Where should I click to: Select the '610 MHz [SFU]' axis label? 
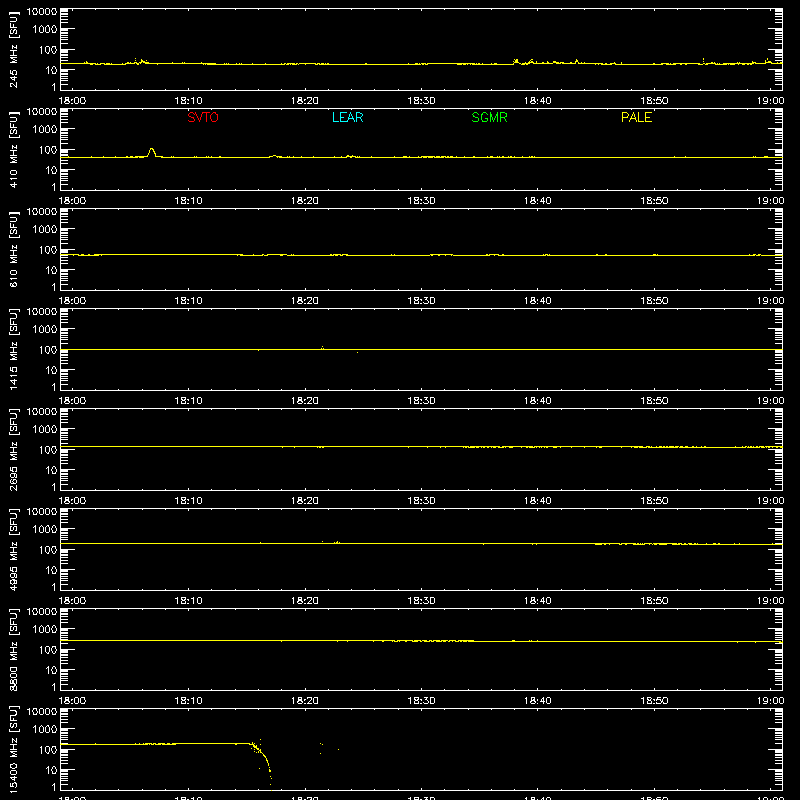coord(13,249)
